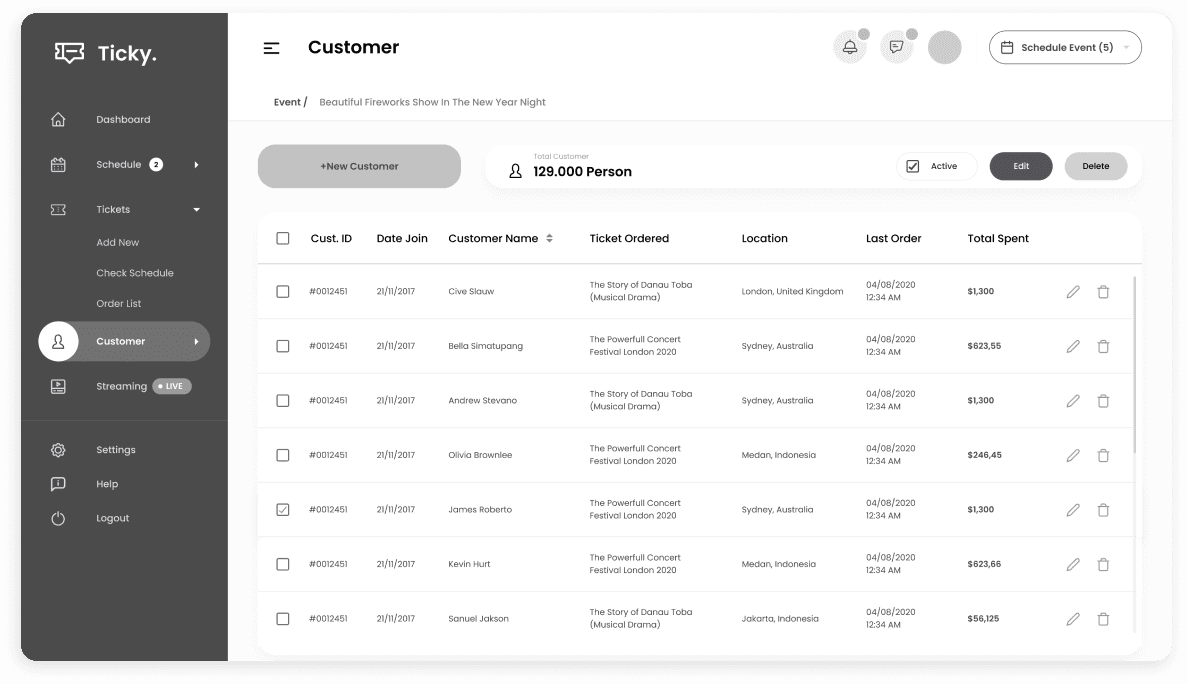Open the Schedule Event (5) dropdown
Image resolution: width=1187 pixels, height=684 pixels.
click(1065, 46)
